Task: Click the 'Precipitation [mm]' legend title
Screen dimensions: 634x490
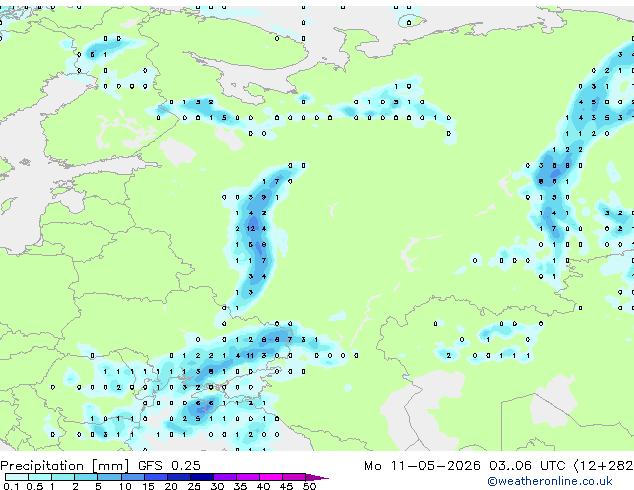Action: 64,466
